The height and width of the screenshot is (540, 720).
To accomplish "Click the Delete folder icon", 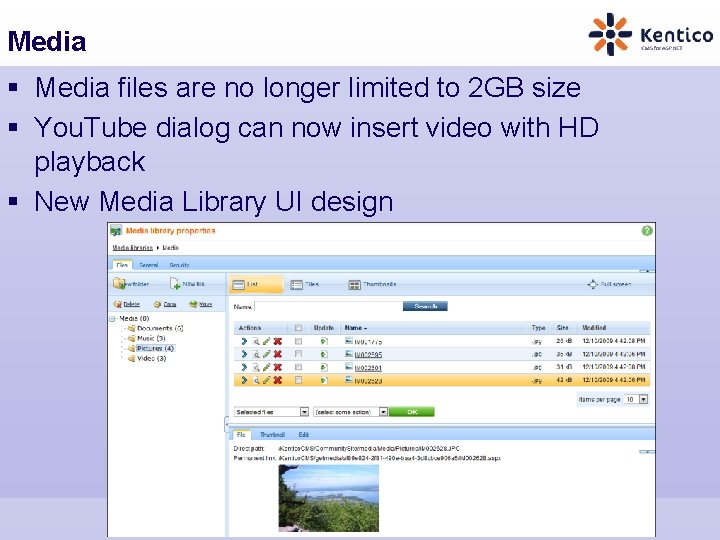I will point(118,304).
